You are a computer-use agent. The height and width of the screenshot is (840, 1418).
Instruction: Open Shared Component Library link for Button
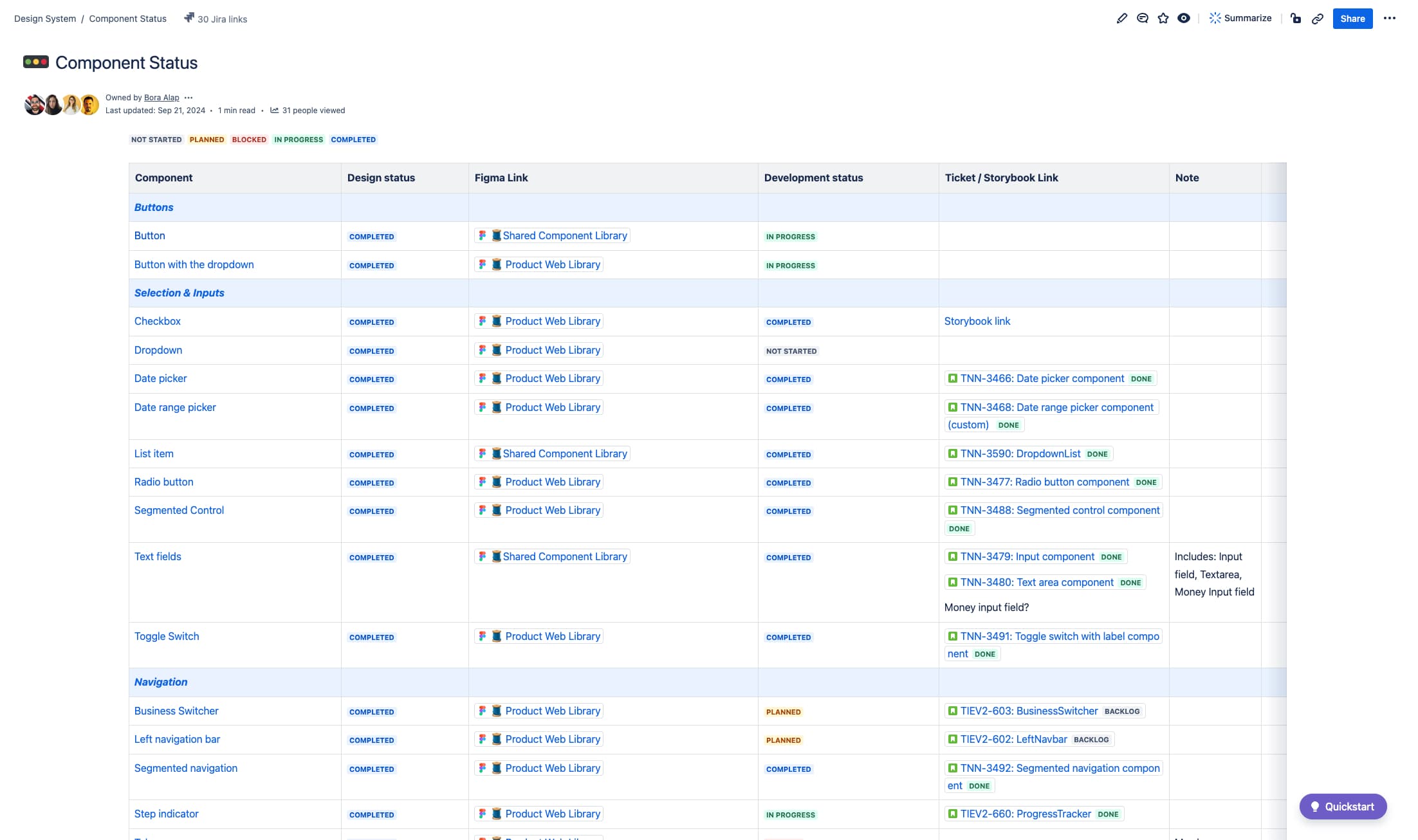pyautogui.click(x=564, y=236)
